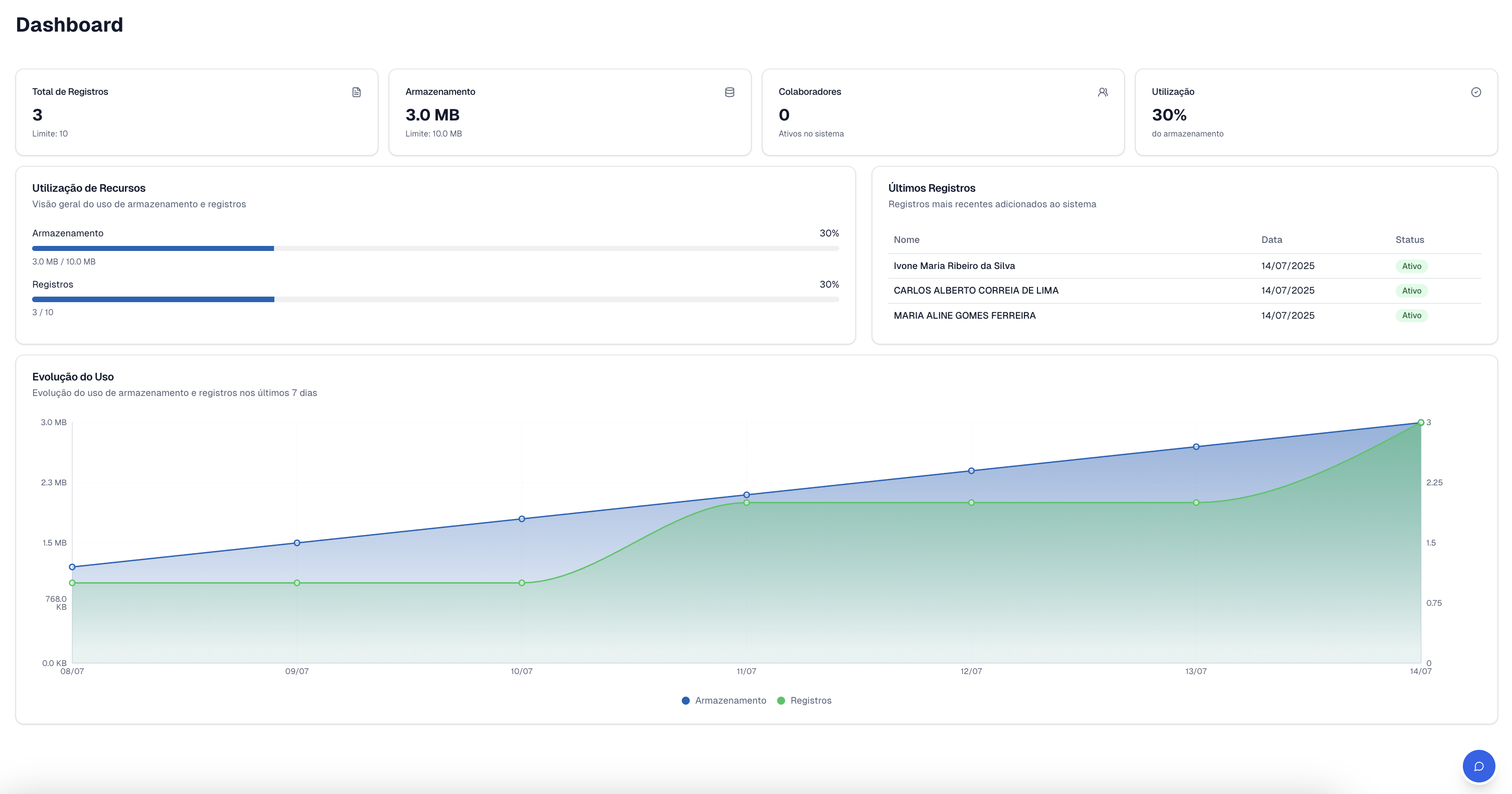This screenshot has height=794, width=1512.
Task: Select the Ivone Maria Ribeiro da Silva row
Action: 1184,266
